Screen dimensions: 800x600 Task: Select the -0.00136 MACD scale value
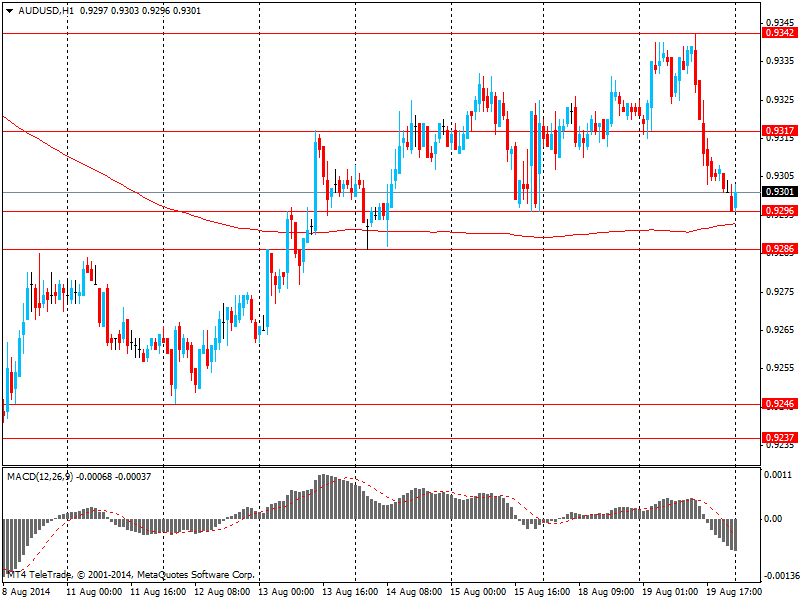pyautogui.click(x=779, y=577)
